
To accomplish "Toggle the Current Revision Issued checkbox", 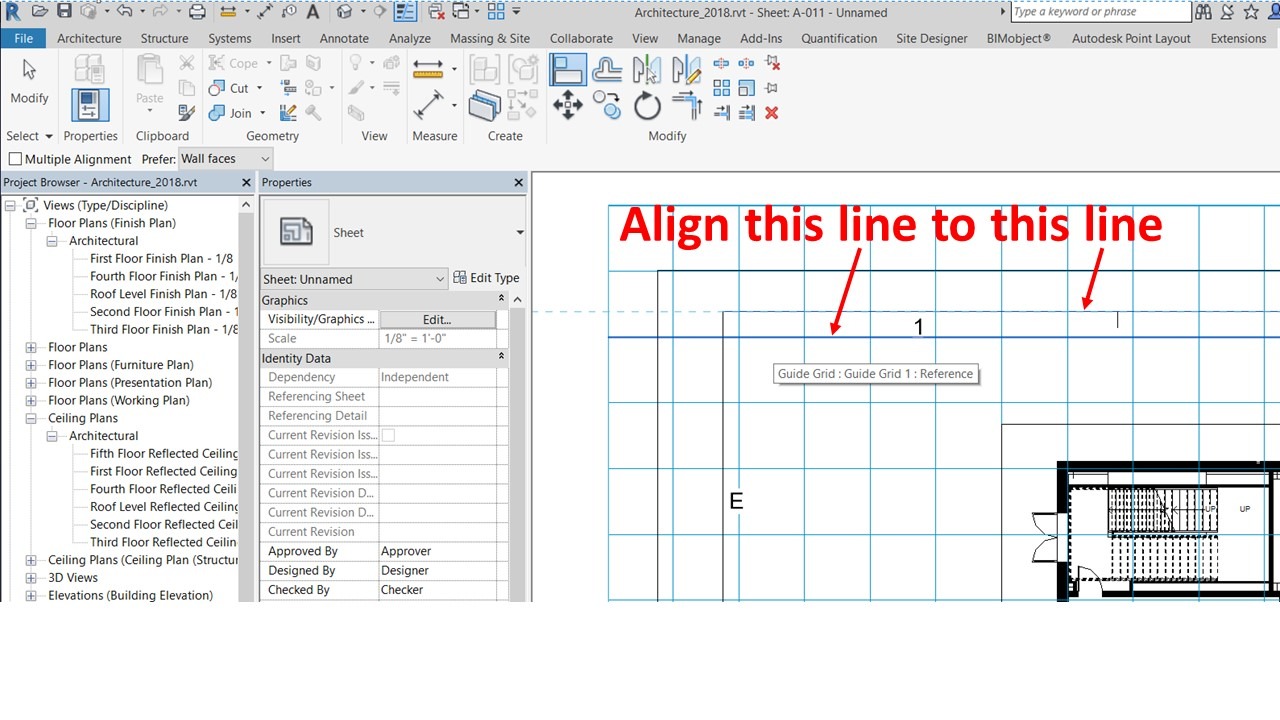I will [x=388, y=435].
